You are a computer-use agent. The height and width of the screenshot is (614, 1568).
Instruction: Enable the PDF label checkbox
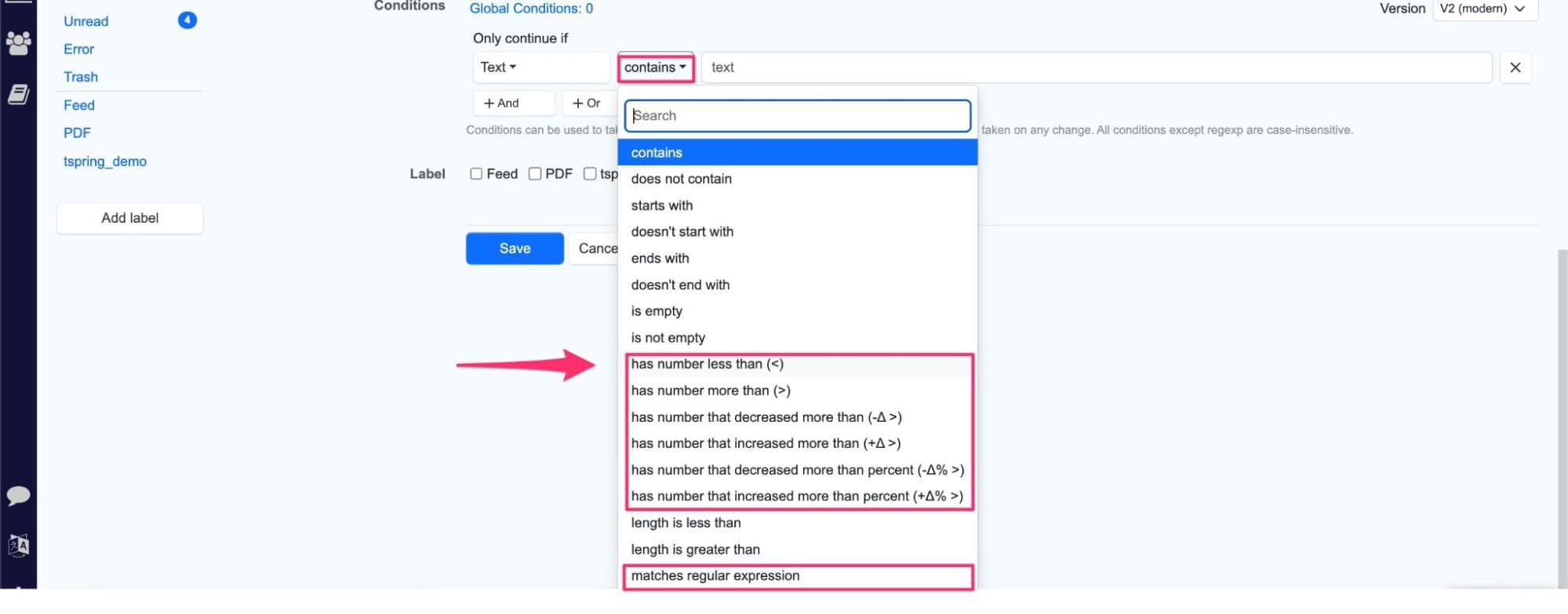pyautogui.click(x=535, y=173)
